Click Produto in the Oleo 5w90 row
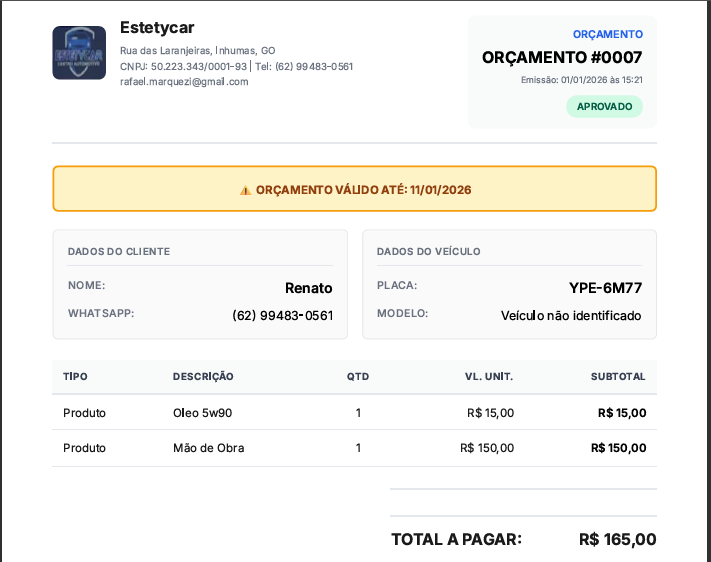The width and height of the screenshot is (711, 562). pos(84,413)
